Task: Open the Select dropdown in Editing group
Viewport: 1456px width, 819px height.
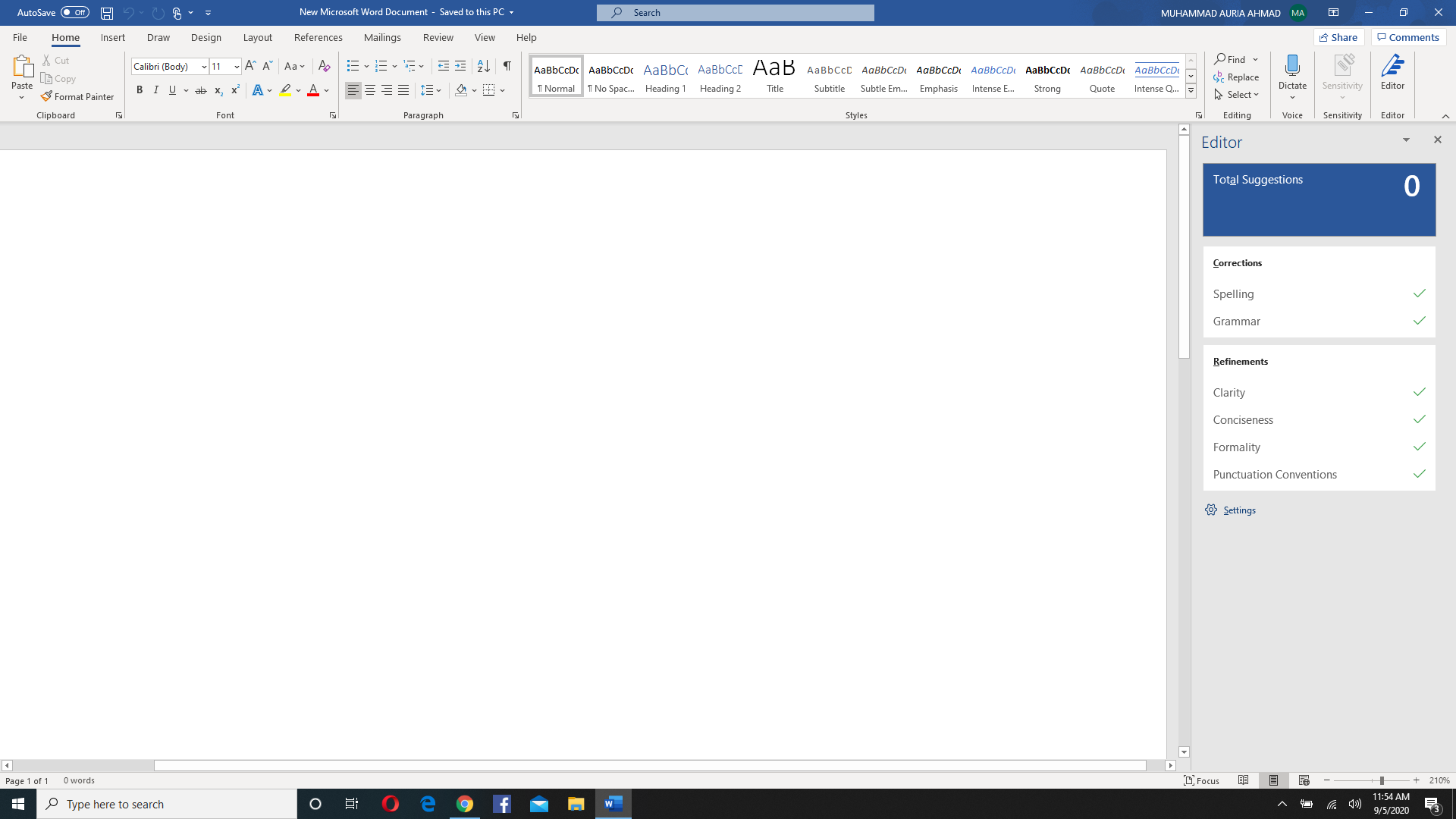Action: (x=1237, y=95)
